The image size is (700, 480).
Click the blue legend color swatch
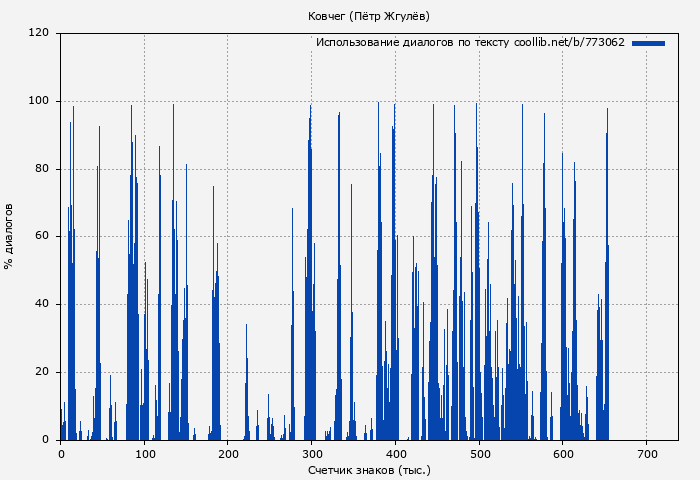coord(648,43)
